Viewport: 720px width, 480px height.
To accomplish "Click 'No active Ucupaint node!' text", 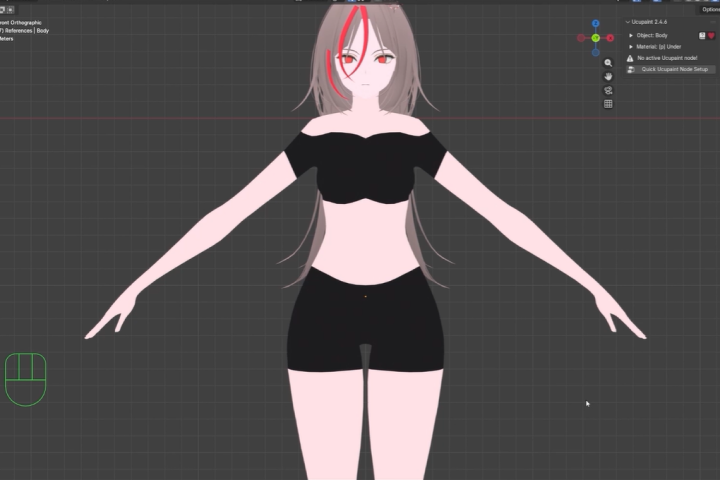I will 667,58.
